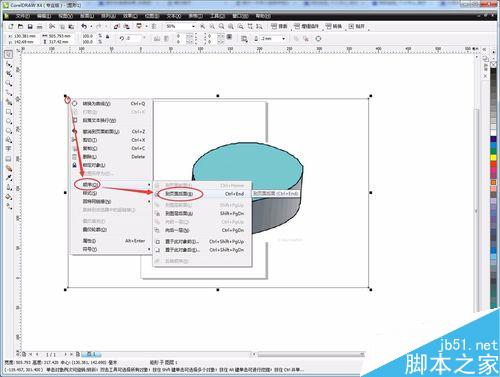This screenshot has width=500, height=377.
Task: Select the 页 1 page tab
Action: (x=91, y=354)
